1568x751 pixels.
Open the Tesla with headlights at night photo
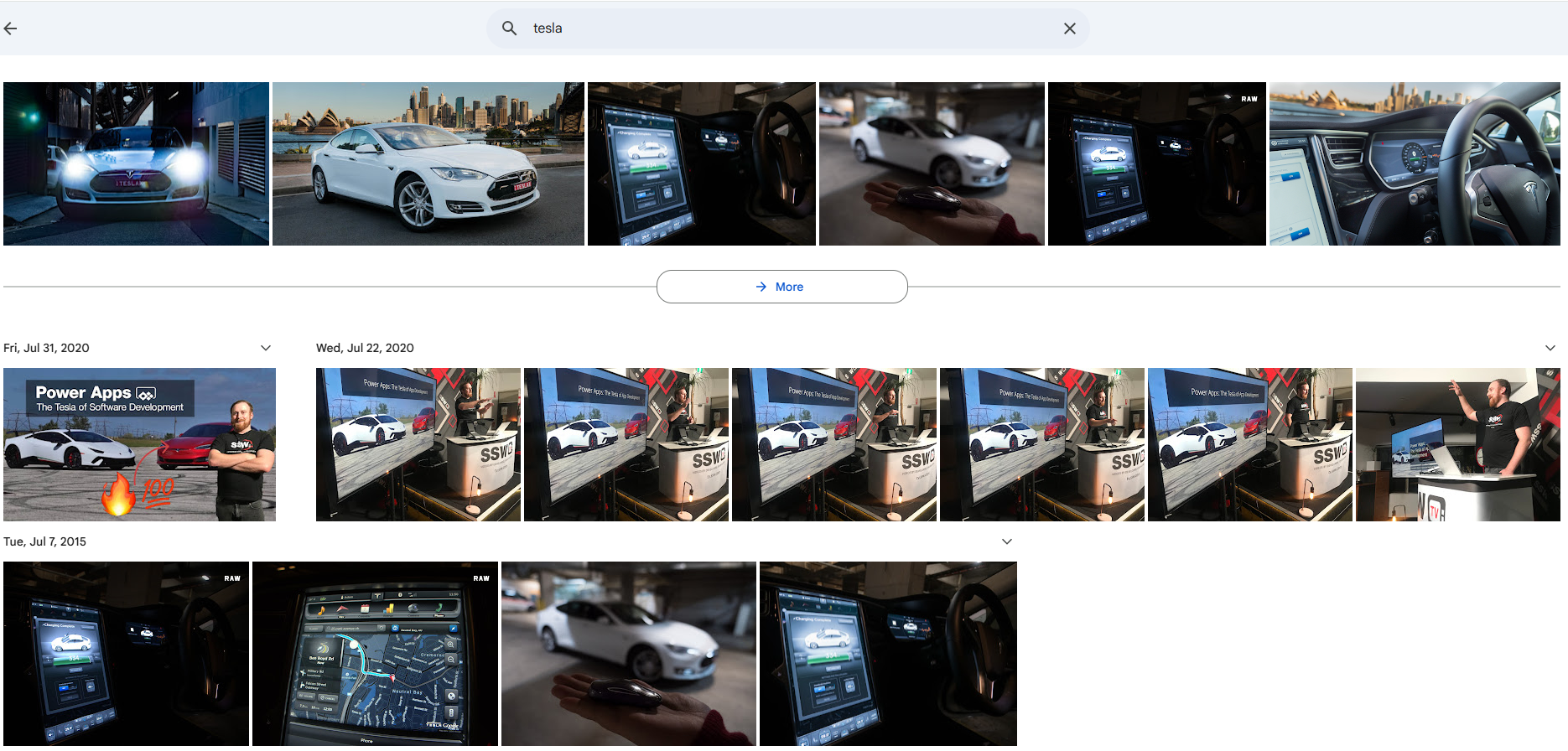[x=136, y=164]
